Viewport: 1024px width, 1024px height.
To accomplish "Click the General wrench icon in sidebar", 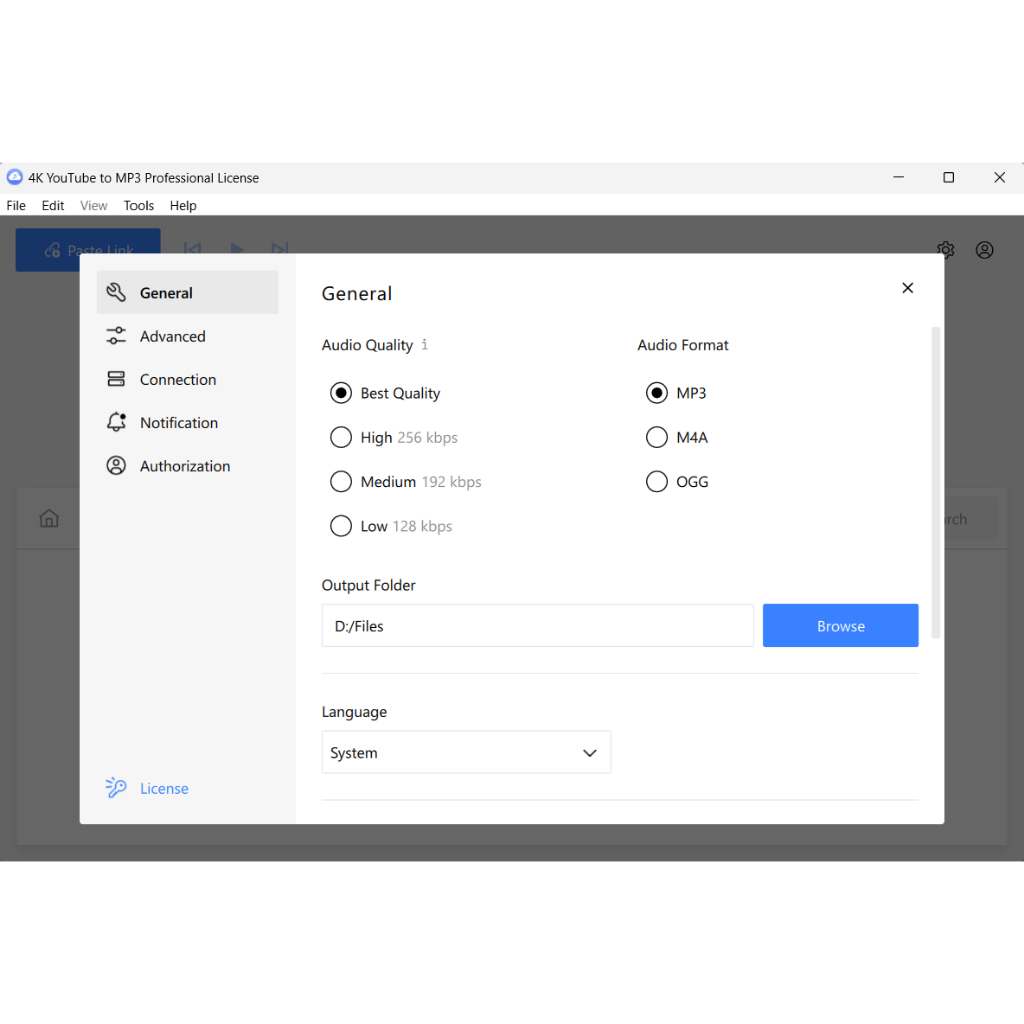I will click(x=116, y=293).
